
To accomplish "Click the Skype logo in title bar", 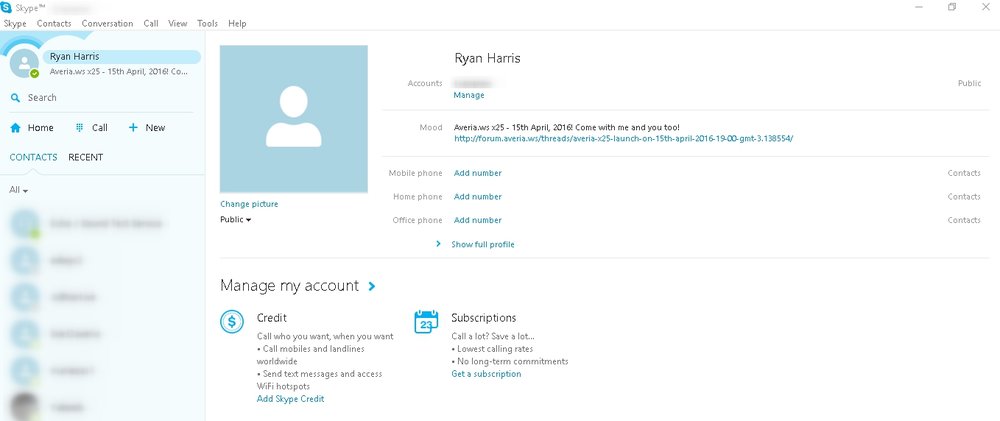I will point(8,7).
